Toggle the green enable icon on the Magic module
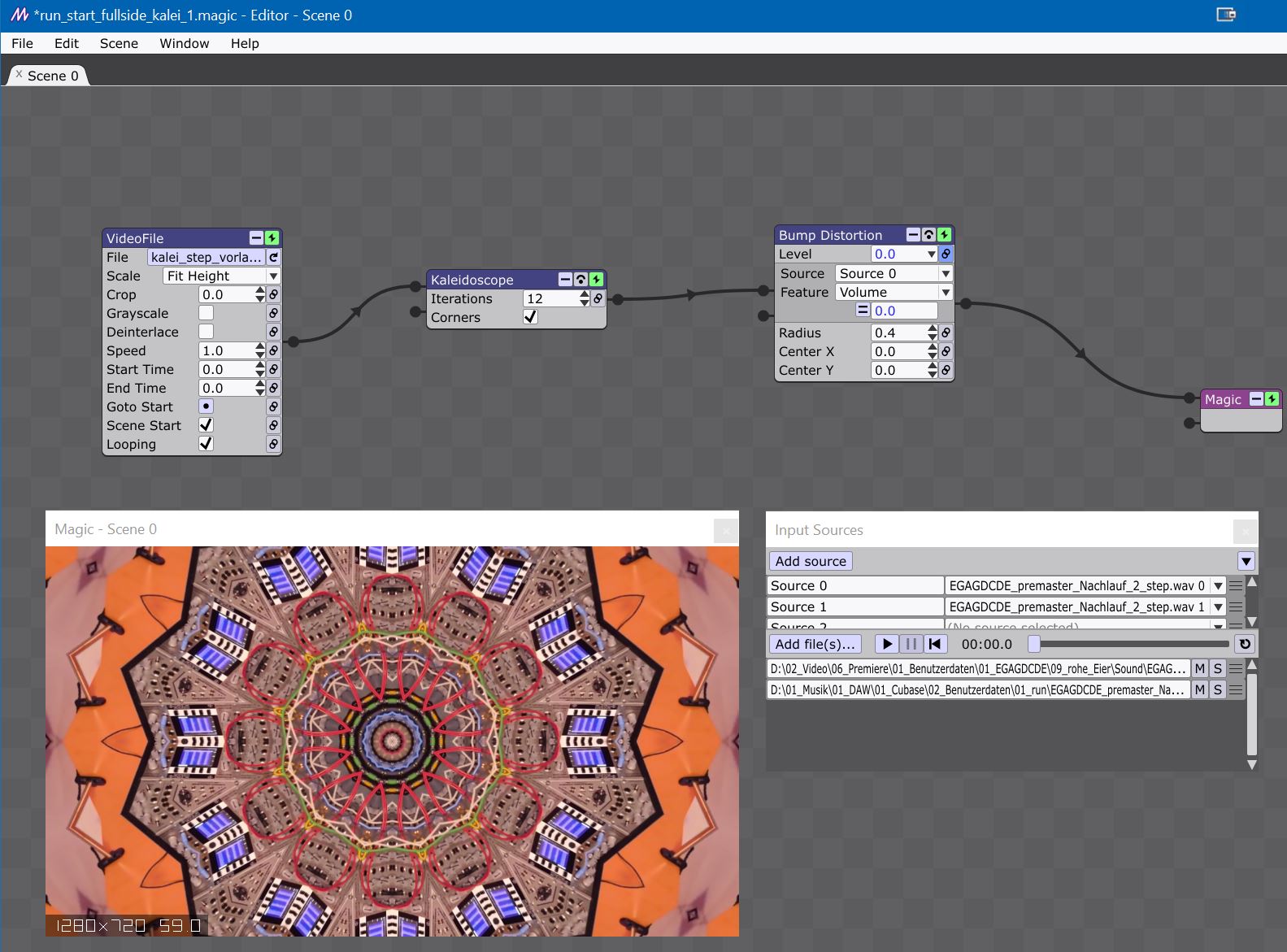1287x952 pixels. click(1272, 399)
